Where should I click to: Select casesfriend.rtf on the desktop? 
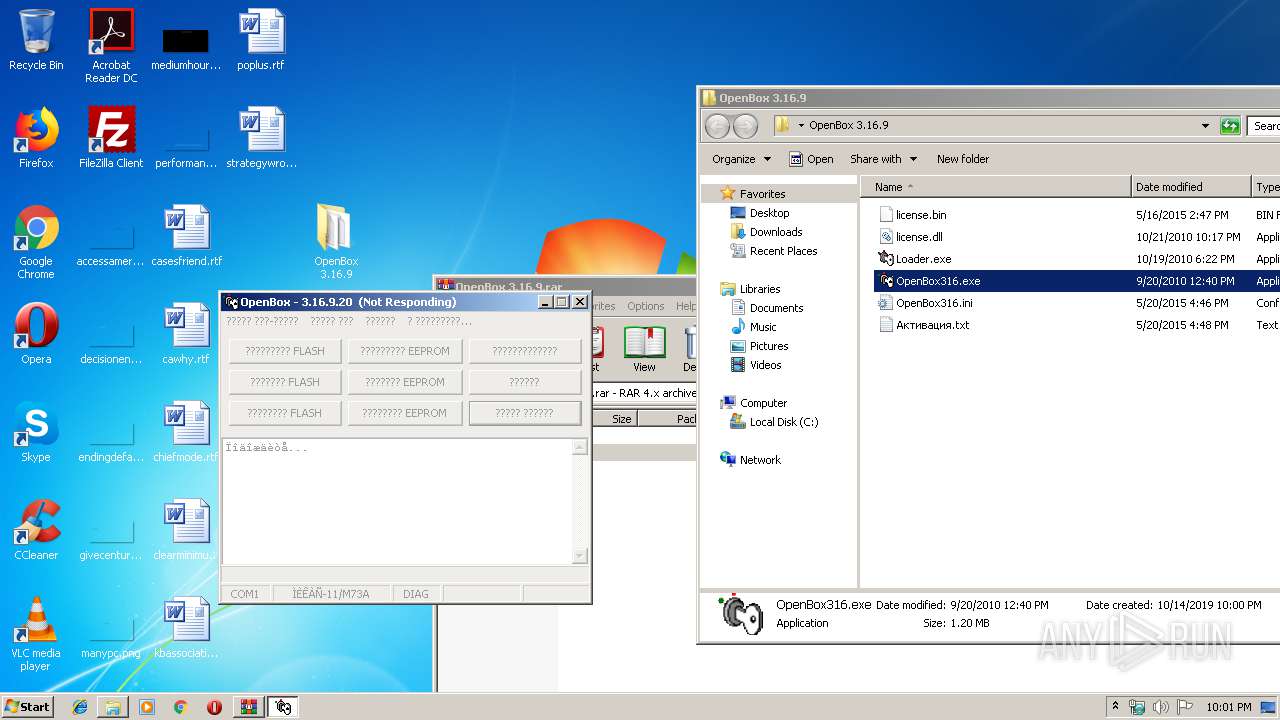(x=186, y=236)
